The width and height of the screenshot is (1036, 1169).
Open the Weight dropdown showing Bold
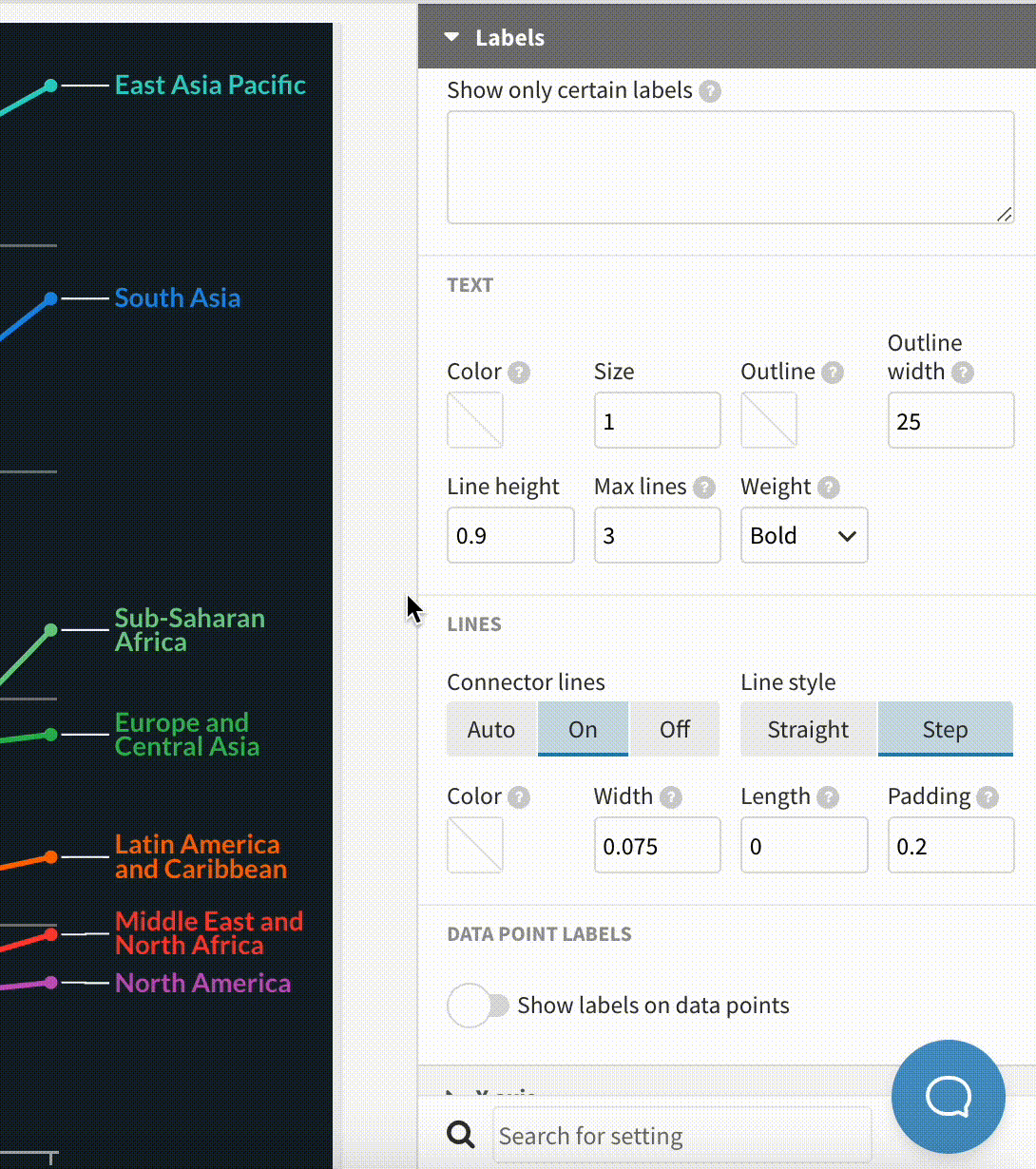click(x=803, y=536)
